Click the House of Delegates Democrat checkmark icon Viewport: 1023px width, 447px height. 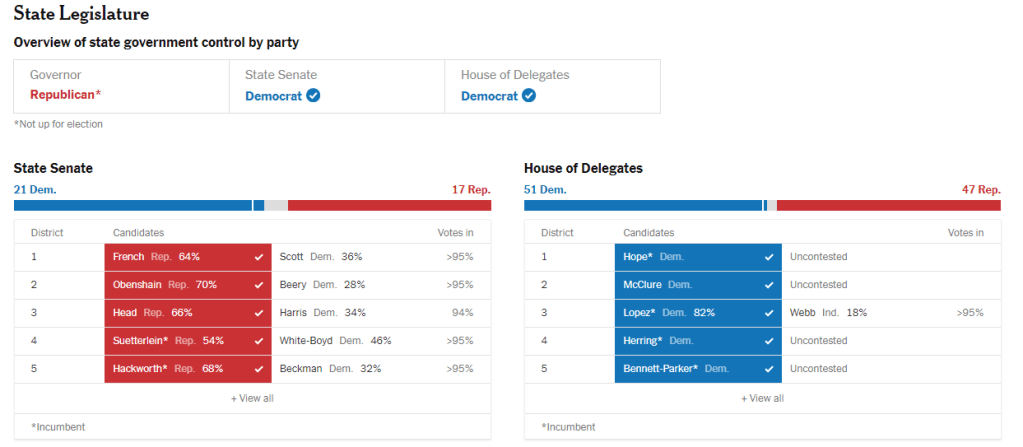529,96
